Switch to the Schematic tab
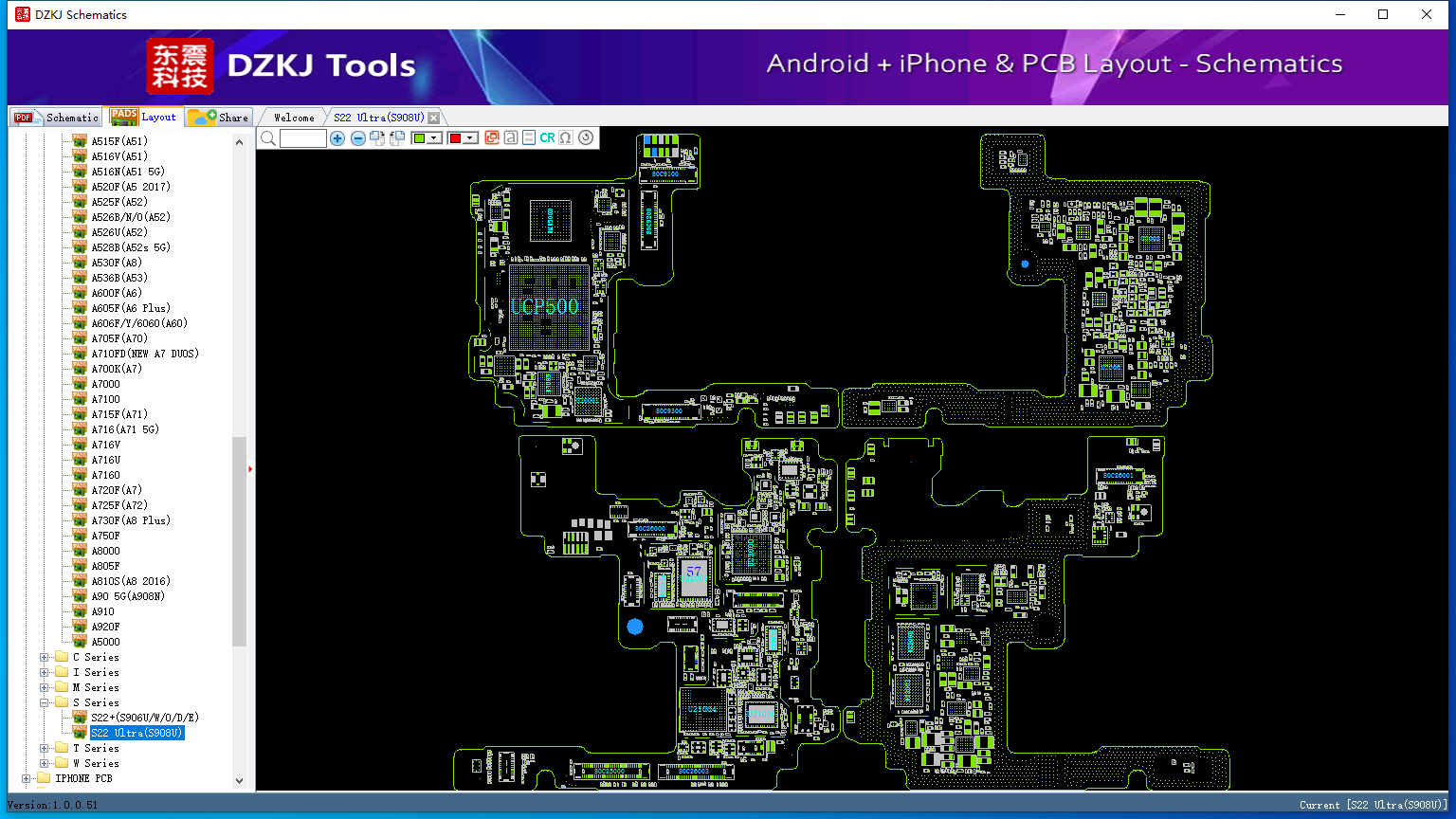Screen dimensions: 1456x819 [x=56, y=117]
